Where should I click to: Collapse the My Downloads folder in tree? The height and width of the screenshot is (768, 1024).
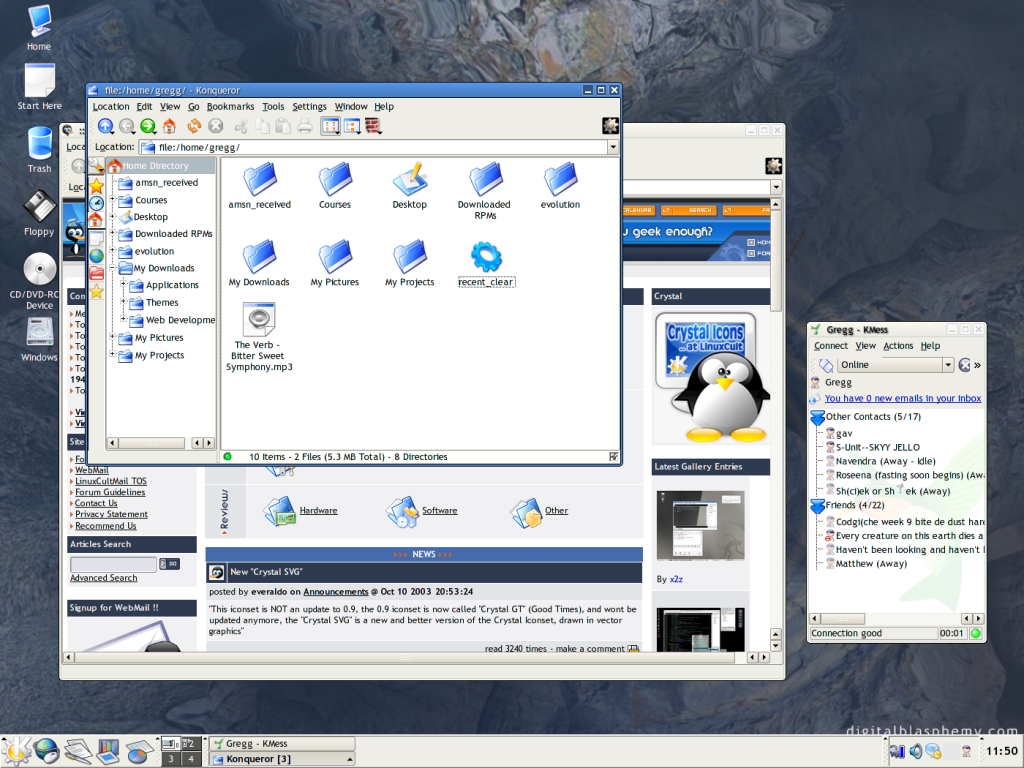coord(112,267)
